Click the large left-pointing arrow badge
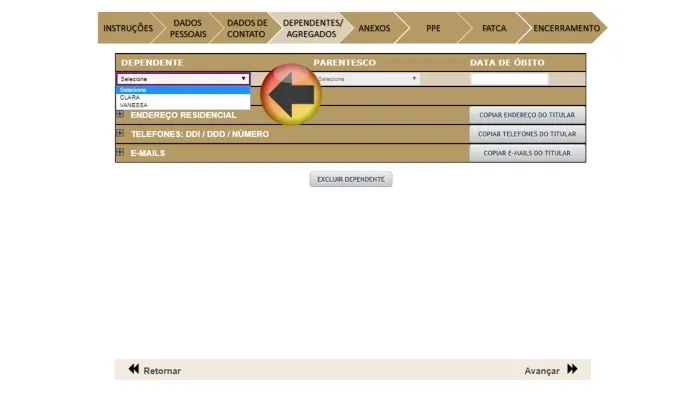The height and width of the screenshot is (394, 700). click(291, 94)
